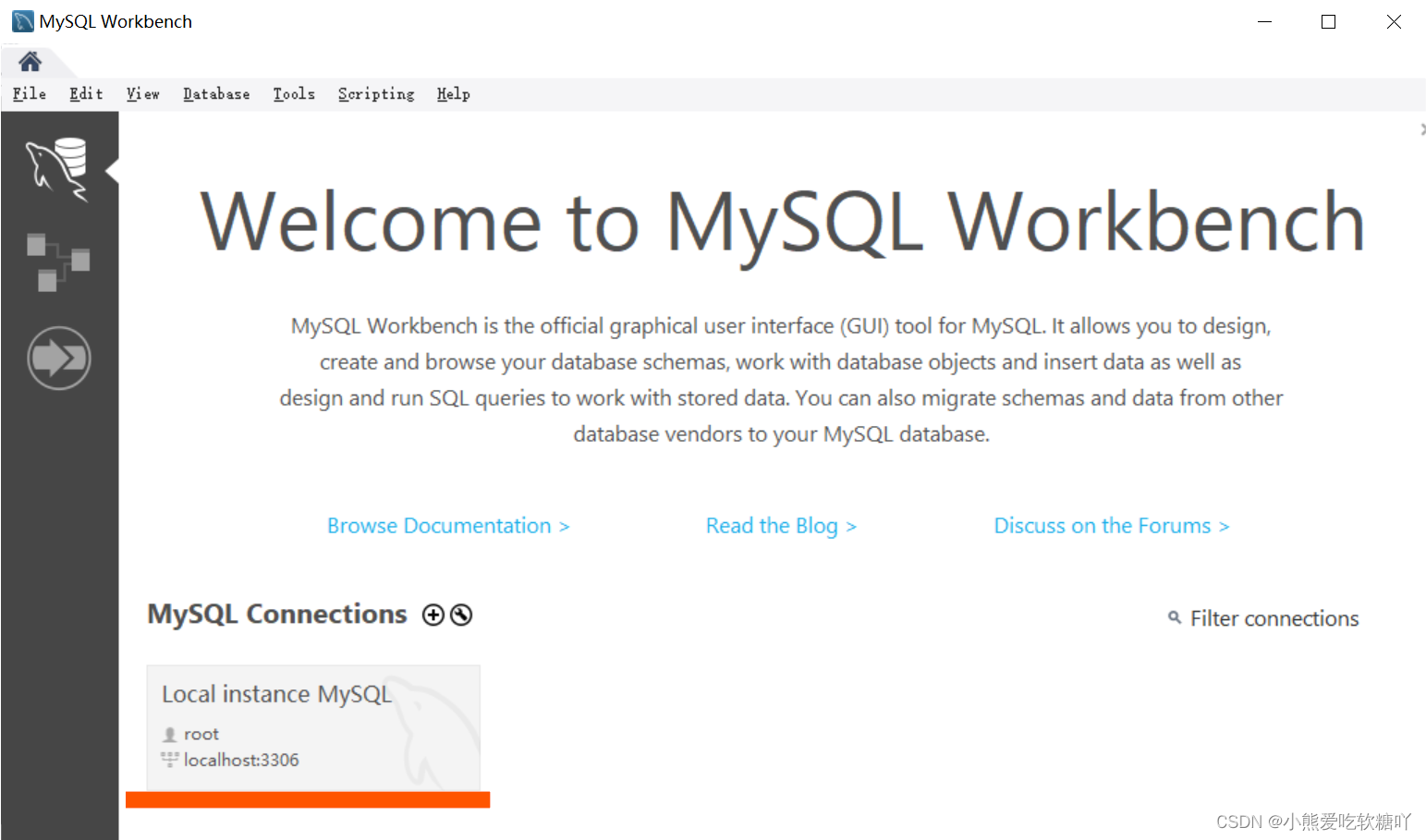Follow the Browse Documentation link
Viewport: 1426px width, 840px height.
point(448,526)
